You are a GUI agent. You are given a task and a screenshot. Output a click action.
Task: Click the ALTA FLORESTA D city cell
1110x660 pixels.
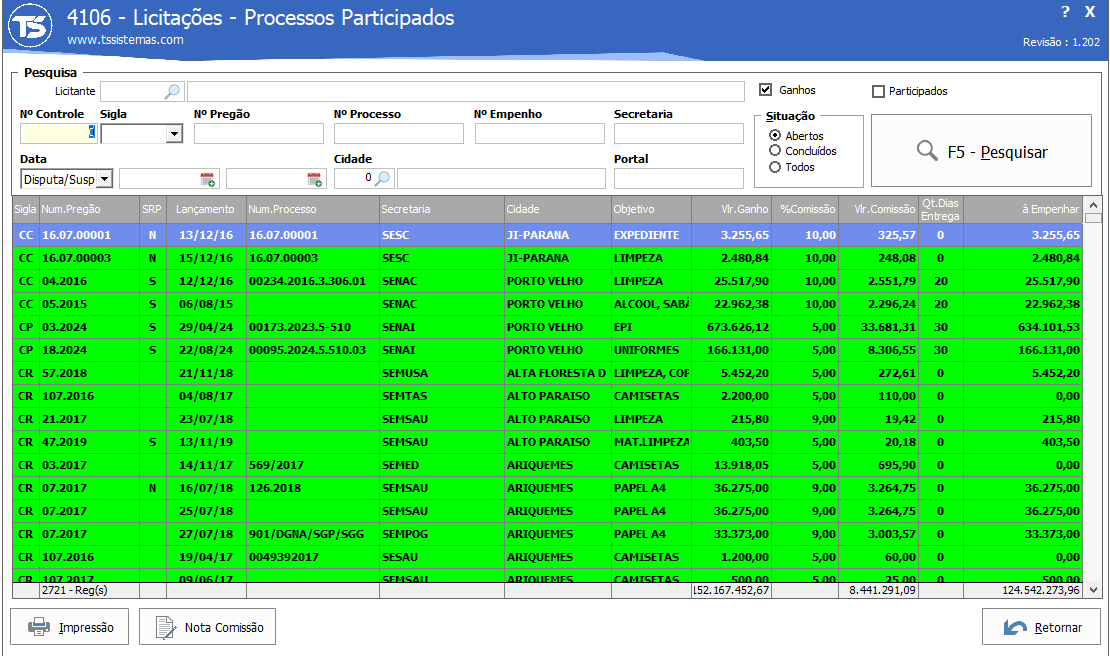558,373
